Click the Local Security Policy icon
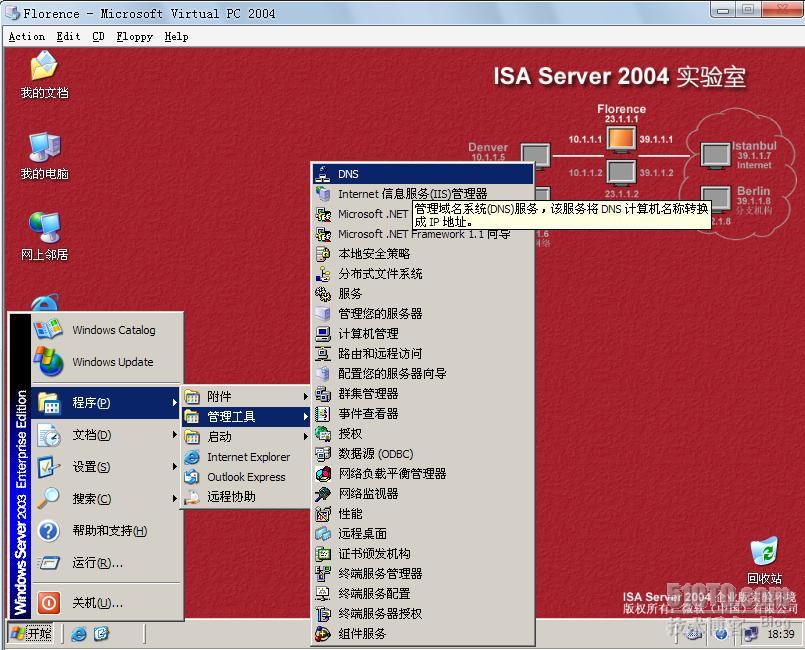The image size is (805, 650). [x=323, y=254]
